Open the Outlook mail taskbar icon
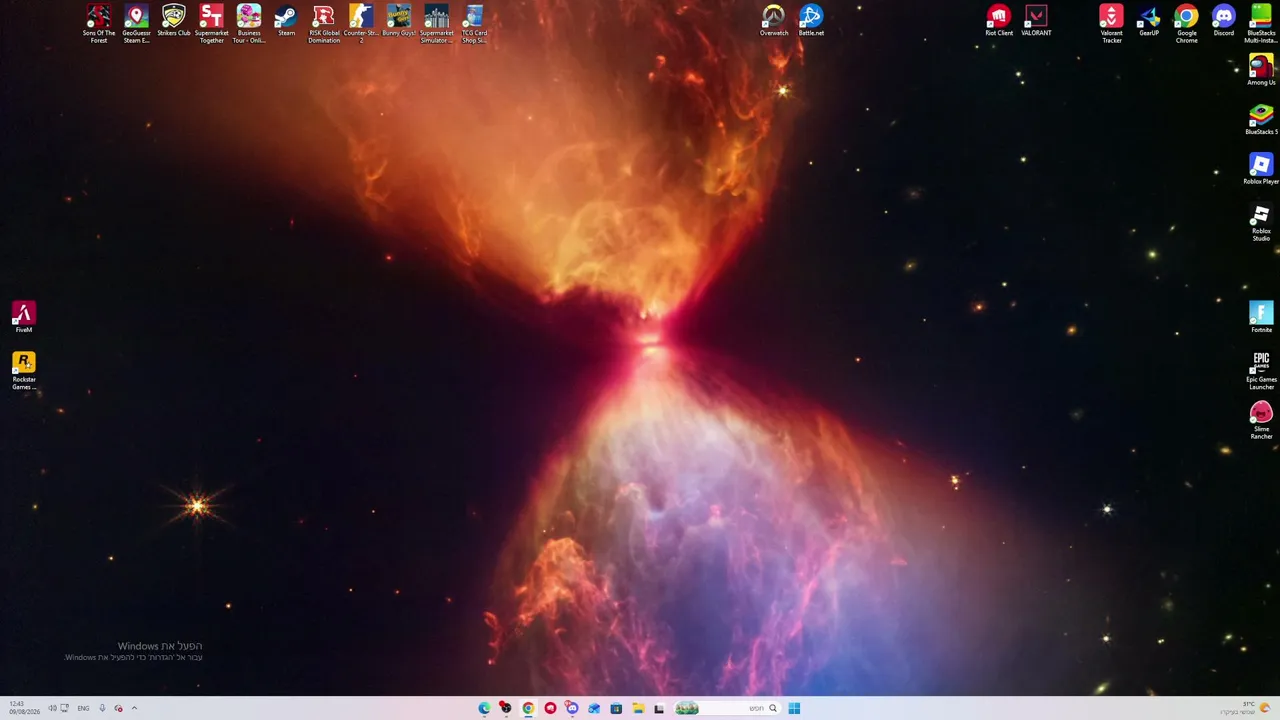Viewport: 1280px width, 720px height. point(594,708)
